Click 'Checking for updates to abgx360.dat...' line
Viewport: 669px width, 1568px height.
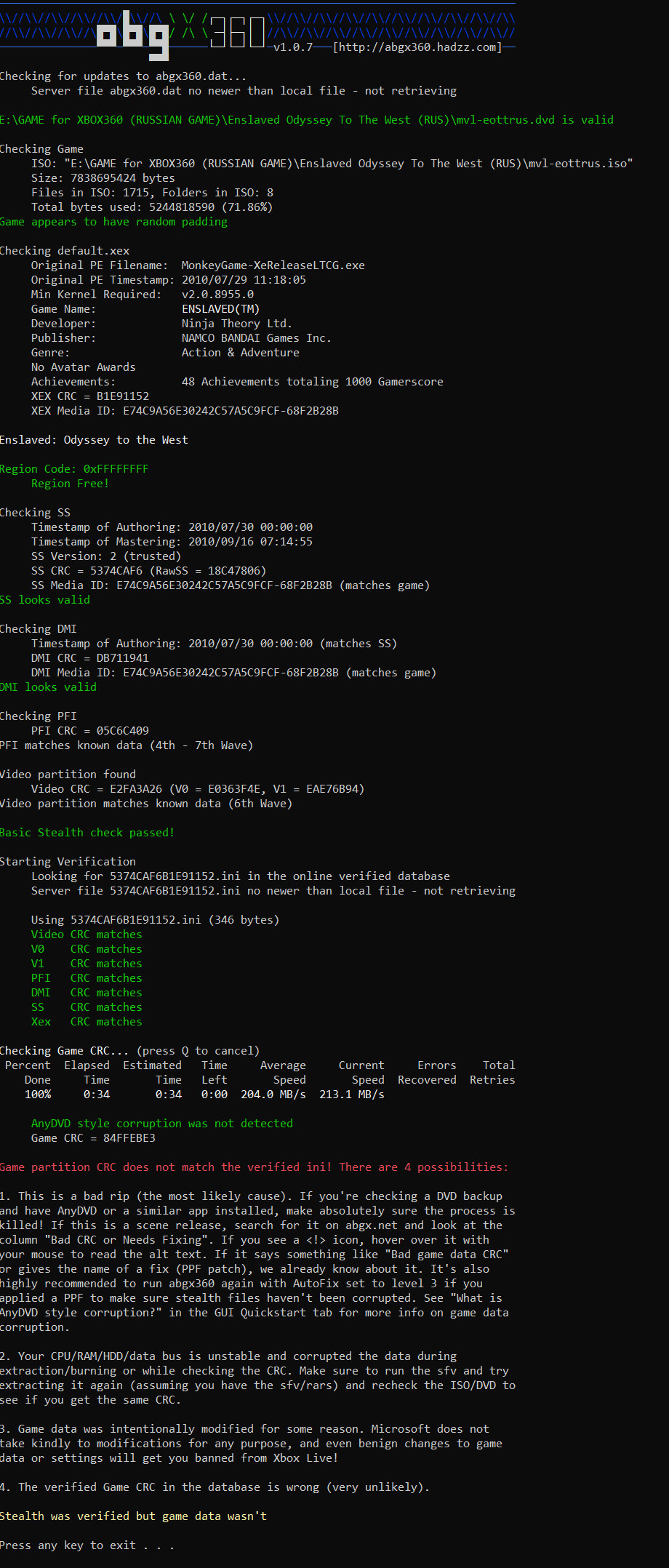pos(124,76)
